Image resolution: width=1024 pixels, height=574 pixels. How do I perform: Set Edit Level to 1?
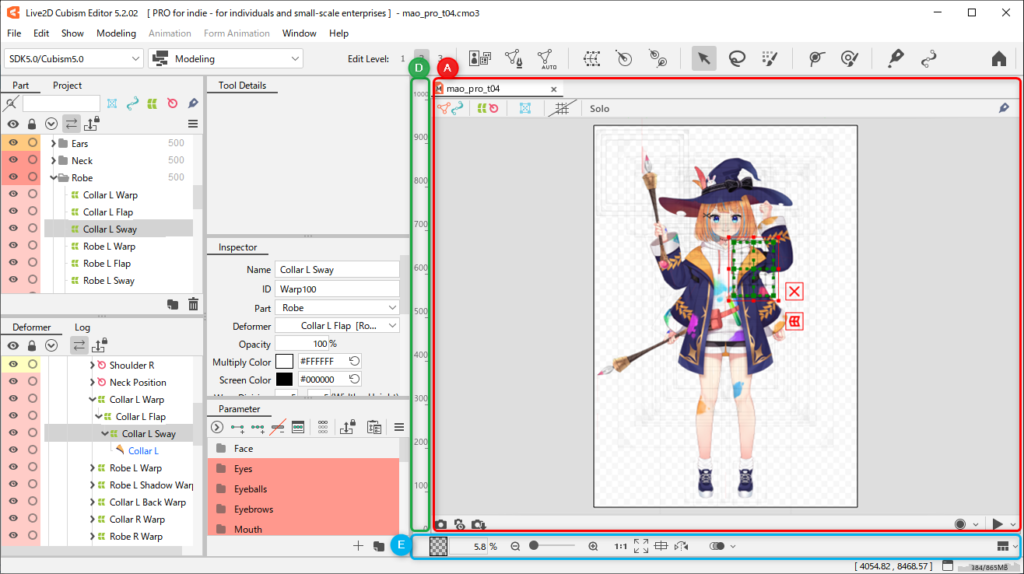(403, 59)
